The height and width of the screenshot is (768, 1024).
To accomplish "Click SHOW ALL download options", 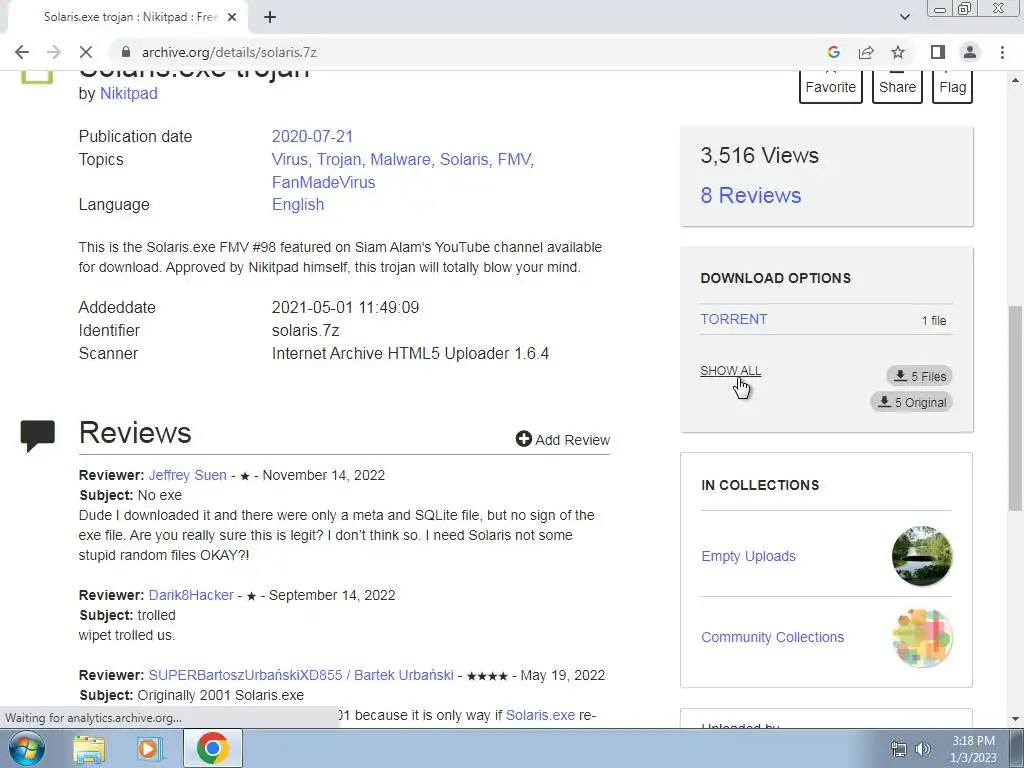I will tap(730, 370).
